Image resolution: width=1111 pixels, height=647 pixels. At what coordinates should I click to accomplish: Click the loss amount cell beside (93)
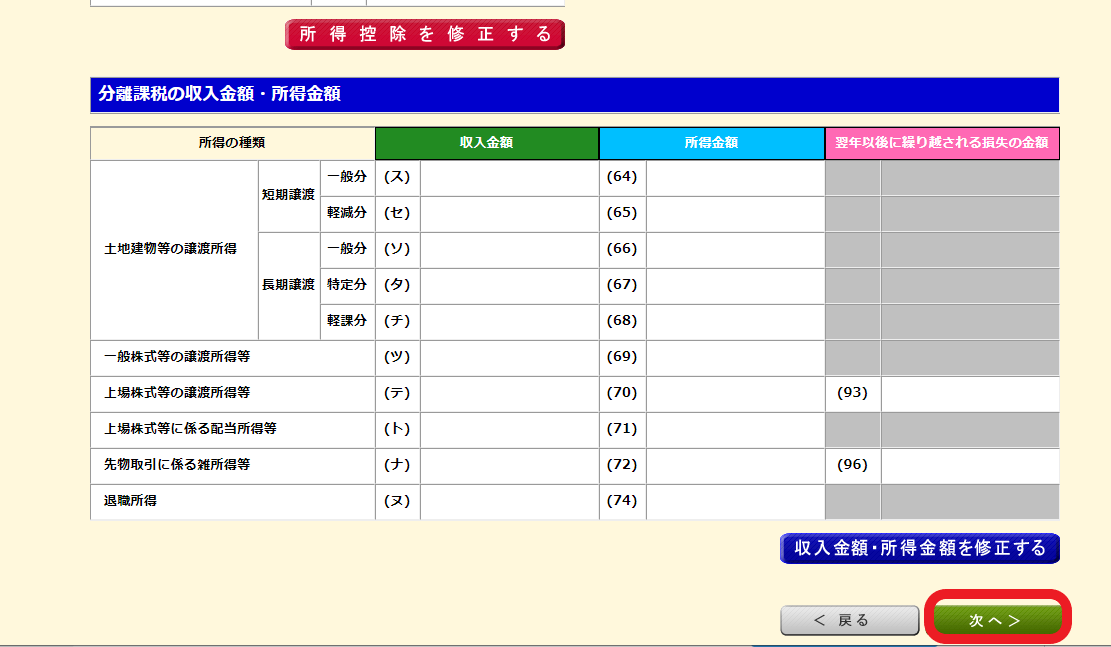coord(970,394)
